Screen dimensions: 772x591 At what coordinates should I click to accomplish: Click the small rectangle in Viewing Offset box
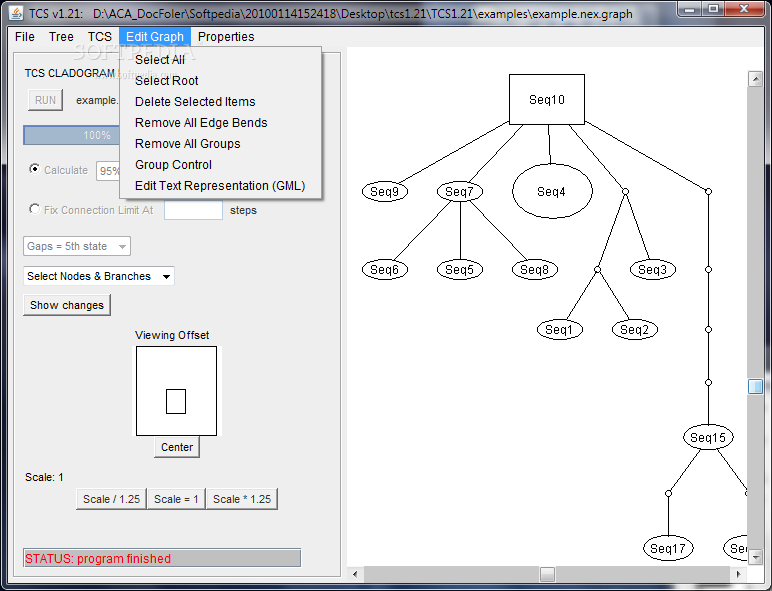tap(176, 401)
